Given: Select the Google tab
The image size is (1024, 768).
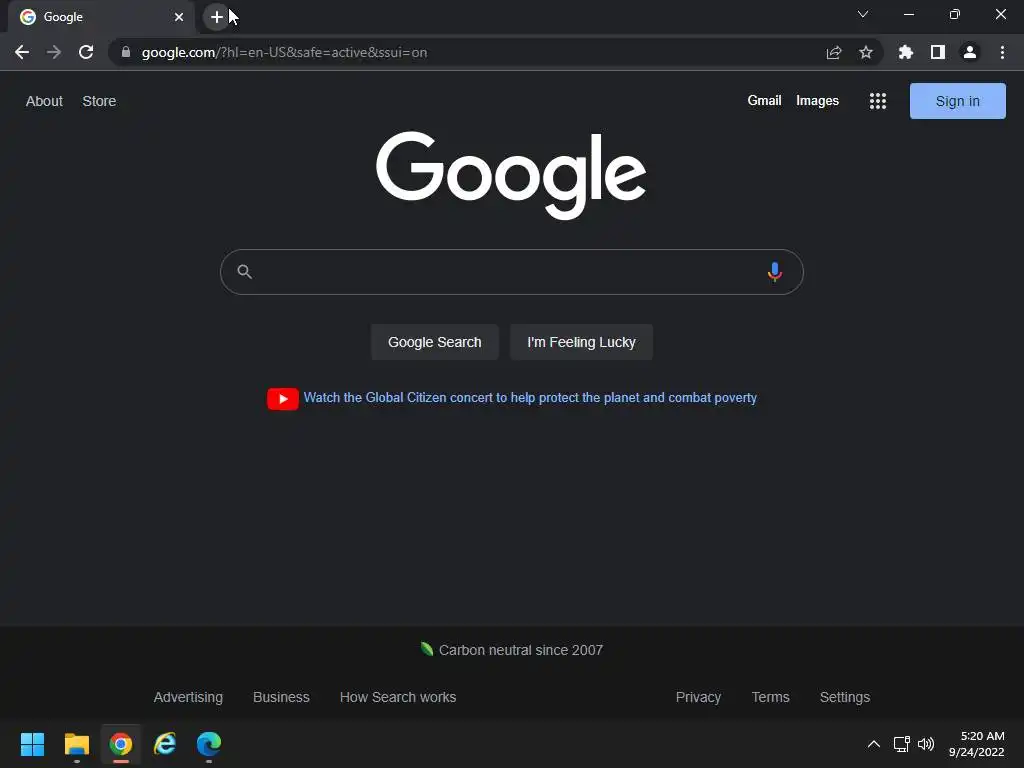Looking at the screenshot, I should click(x=101, y=17).
